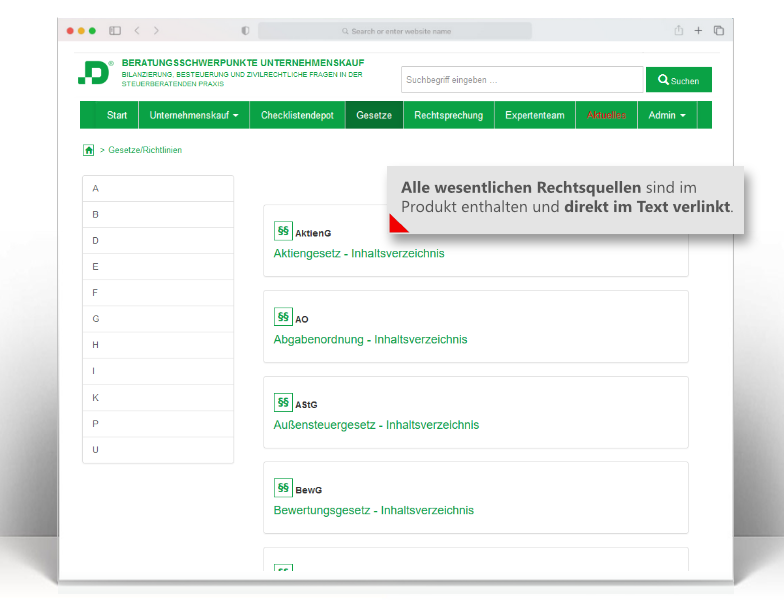
Task: Click the §§ icon beside AktienG
Action: (283, 231)
